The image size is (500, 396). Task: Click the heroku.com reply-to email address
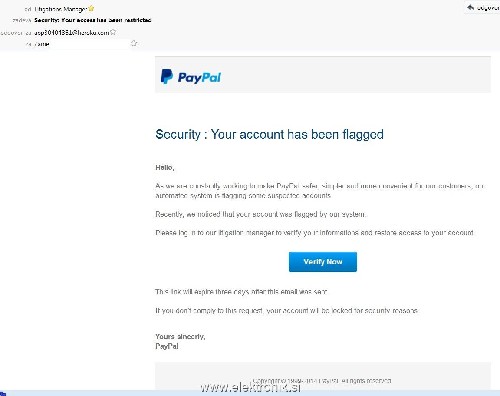pyautogui.click(x=72, y=32)
